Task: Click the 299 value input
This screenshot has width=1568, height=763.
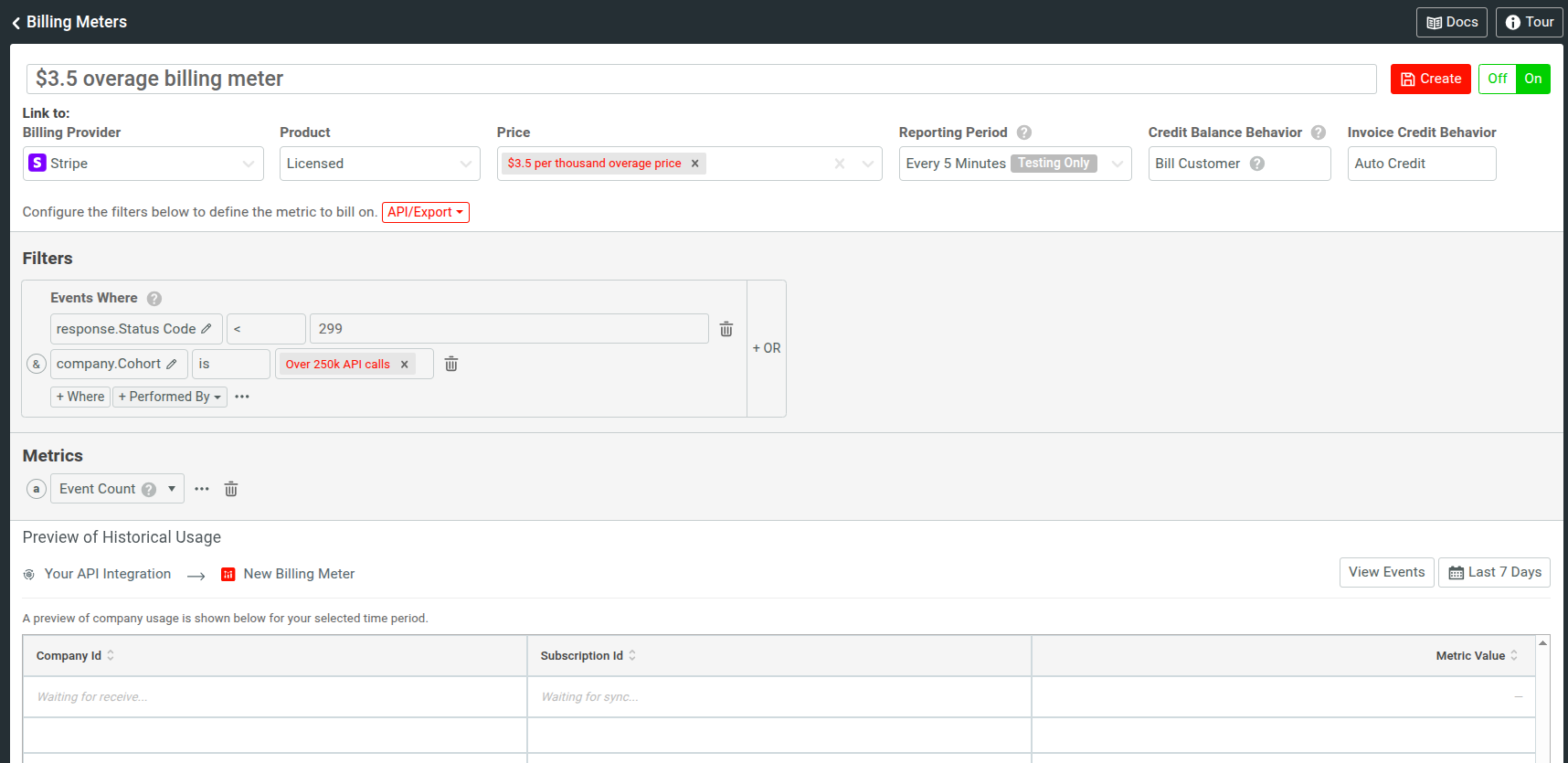Action: (509, 329)
